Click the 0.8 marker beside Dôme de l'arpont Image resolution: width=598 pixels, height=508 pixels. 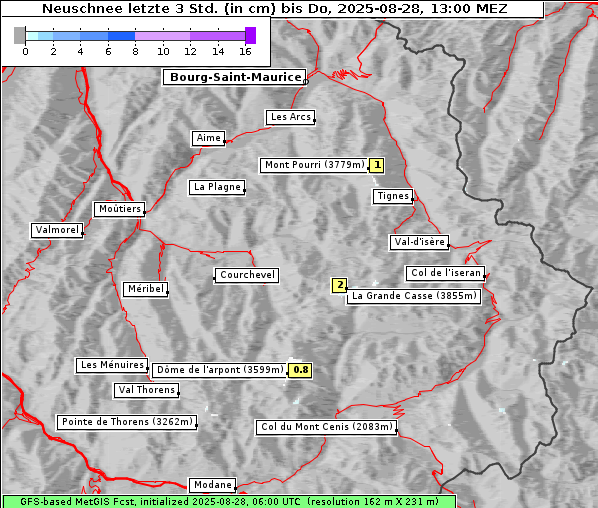301,370
